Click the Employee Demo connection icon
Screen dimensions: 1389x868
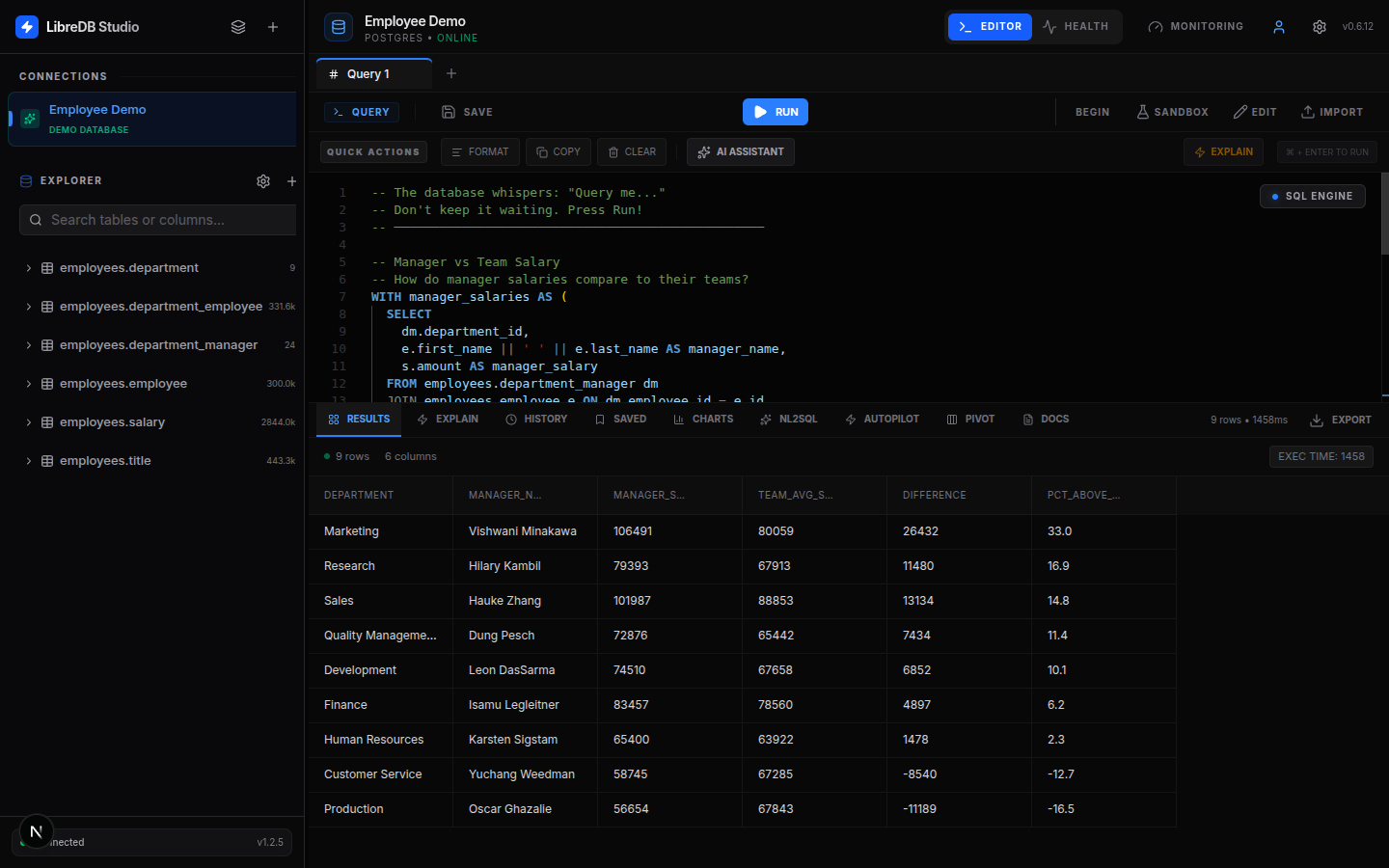(30, 119)
